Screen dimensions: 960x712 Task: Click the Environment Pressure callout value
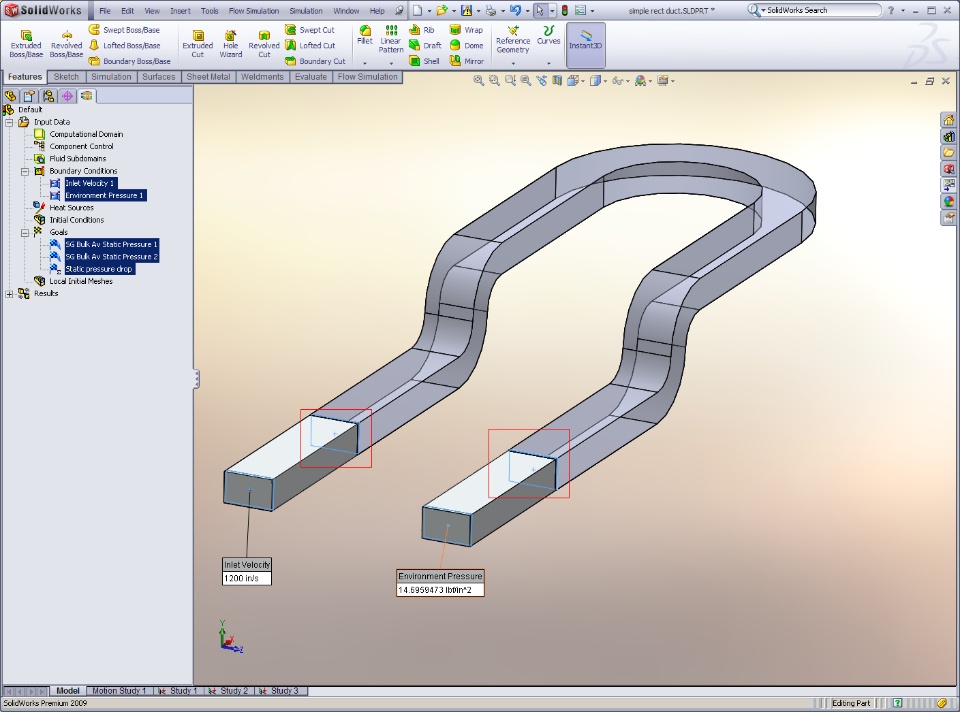tap(440, 590)
